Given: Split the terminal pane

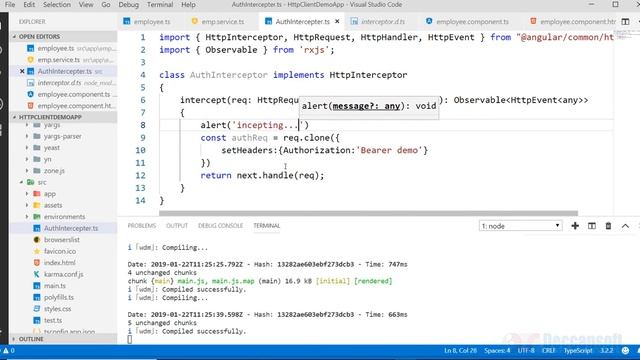Looking at the screenshot, I should pyautogui.click(x=592, y=226).
